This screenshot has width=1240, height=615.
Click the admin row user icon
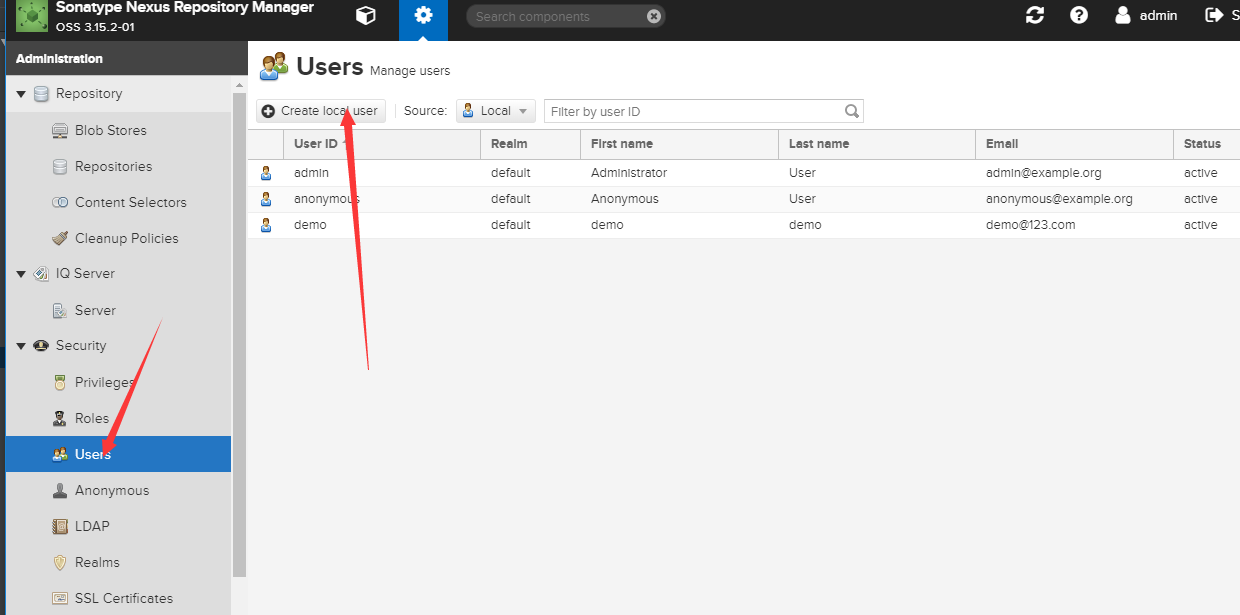[x=266, y=173]
